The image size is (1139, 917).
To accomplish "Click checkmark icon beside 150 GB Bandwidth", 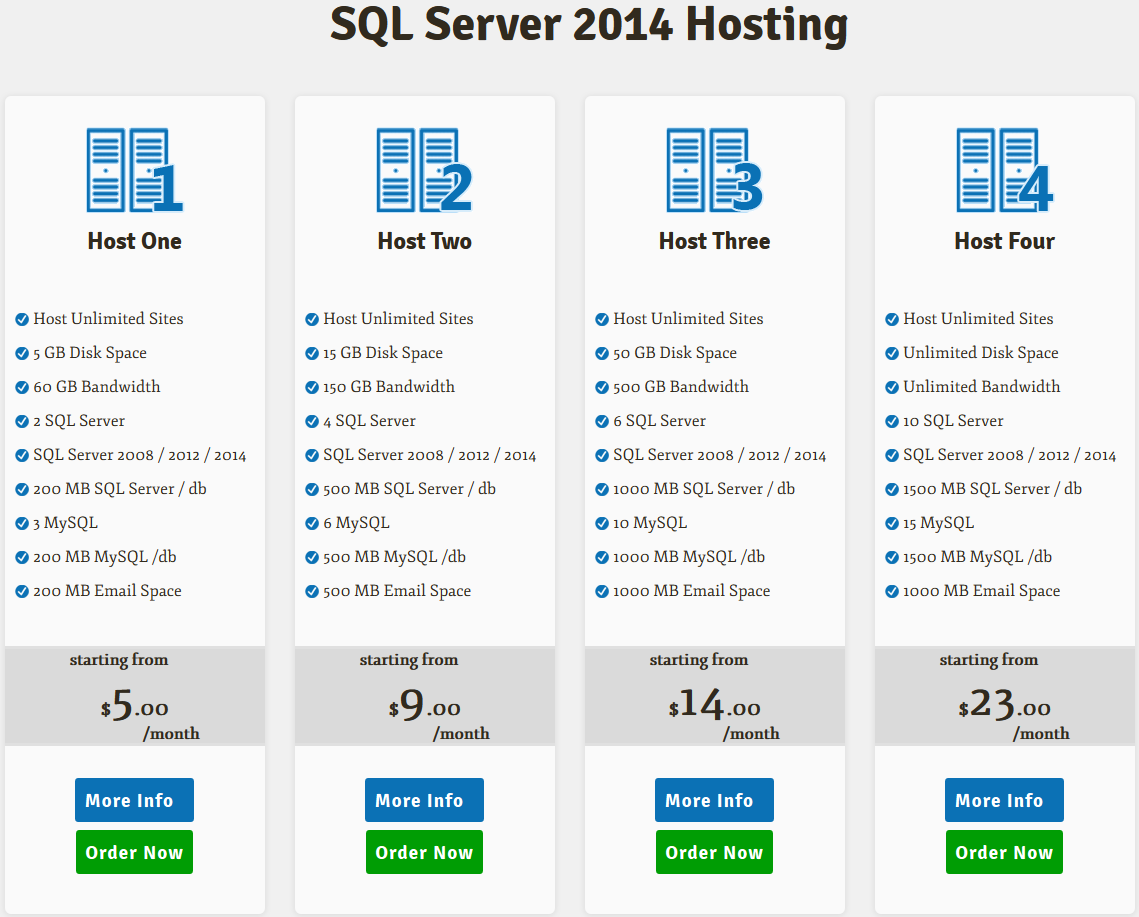I will [x=312, y=387].
